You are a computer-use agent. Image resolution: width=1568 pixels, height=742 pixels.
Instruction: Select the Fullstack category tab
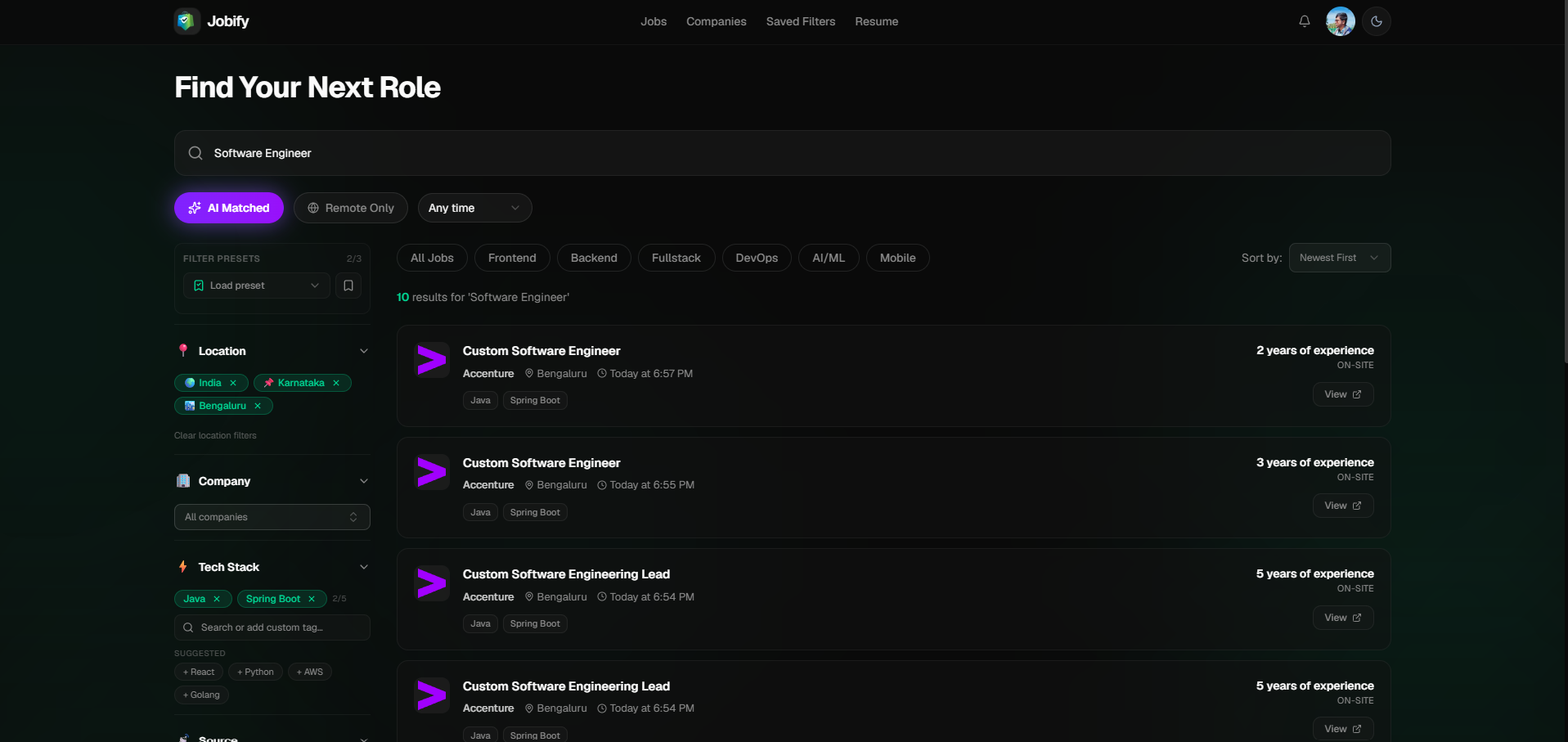pos(676,258)
